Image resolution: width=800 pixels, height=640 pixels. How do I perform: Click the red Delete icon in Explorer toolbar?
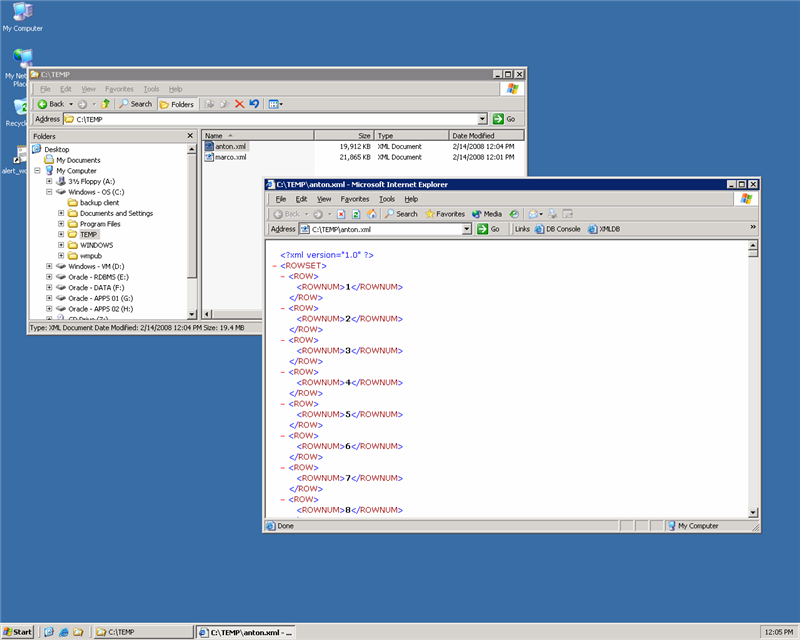point(239,104)
